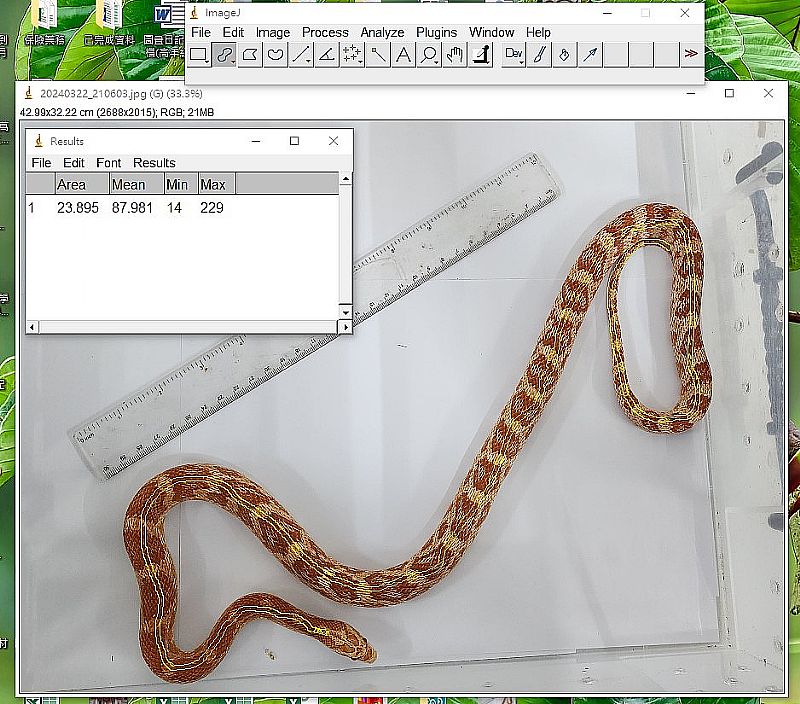
Task: Expand the More Tools double-arrow menu
Action: 690,55
